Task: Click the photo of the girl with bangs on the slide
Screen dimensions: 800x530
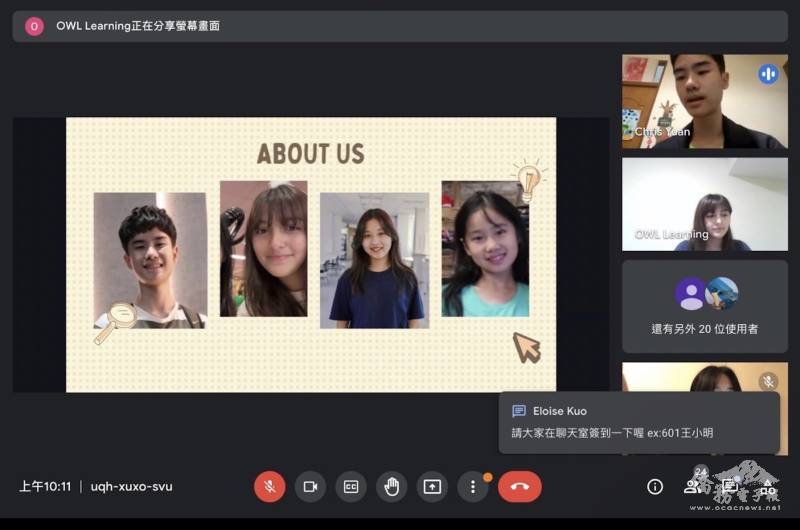Action: (264, 249)
